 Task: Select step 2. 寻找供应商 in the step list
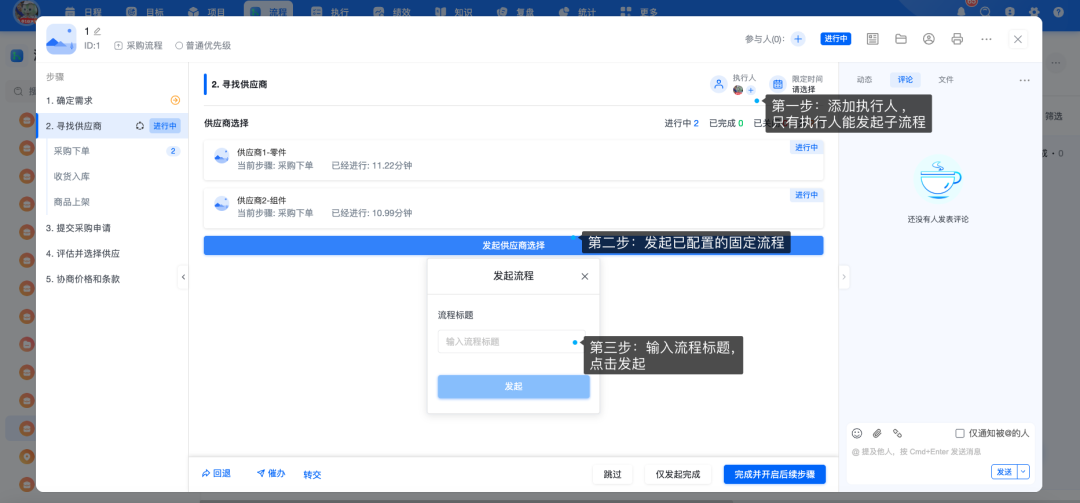tap(112, 126)
